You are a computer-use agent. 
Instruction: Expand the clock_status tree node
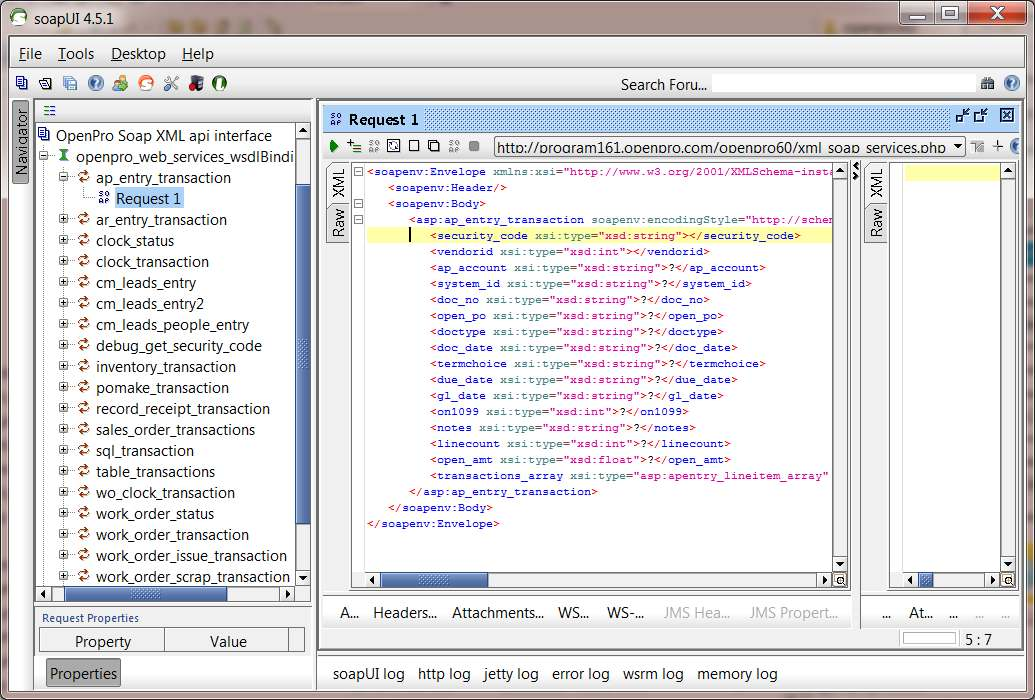click(x=64, y=241)
